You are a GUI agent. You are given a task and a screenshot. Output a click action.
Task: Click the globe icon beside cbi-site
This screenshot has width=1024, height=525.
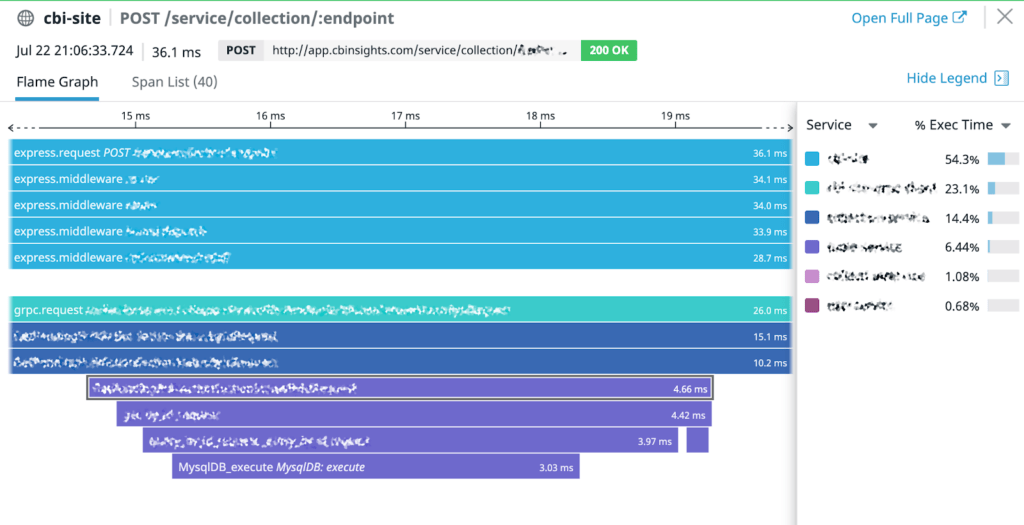(x=25, y=18)
